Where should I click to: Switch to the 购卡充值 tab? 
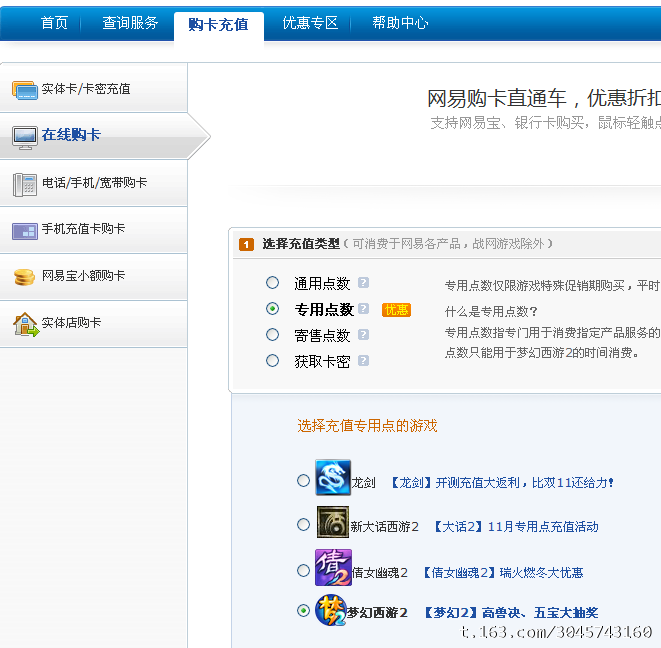(x=219, y=25)
